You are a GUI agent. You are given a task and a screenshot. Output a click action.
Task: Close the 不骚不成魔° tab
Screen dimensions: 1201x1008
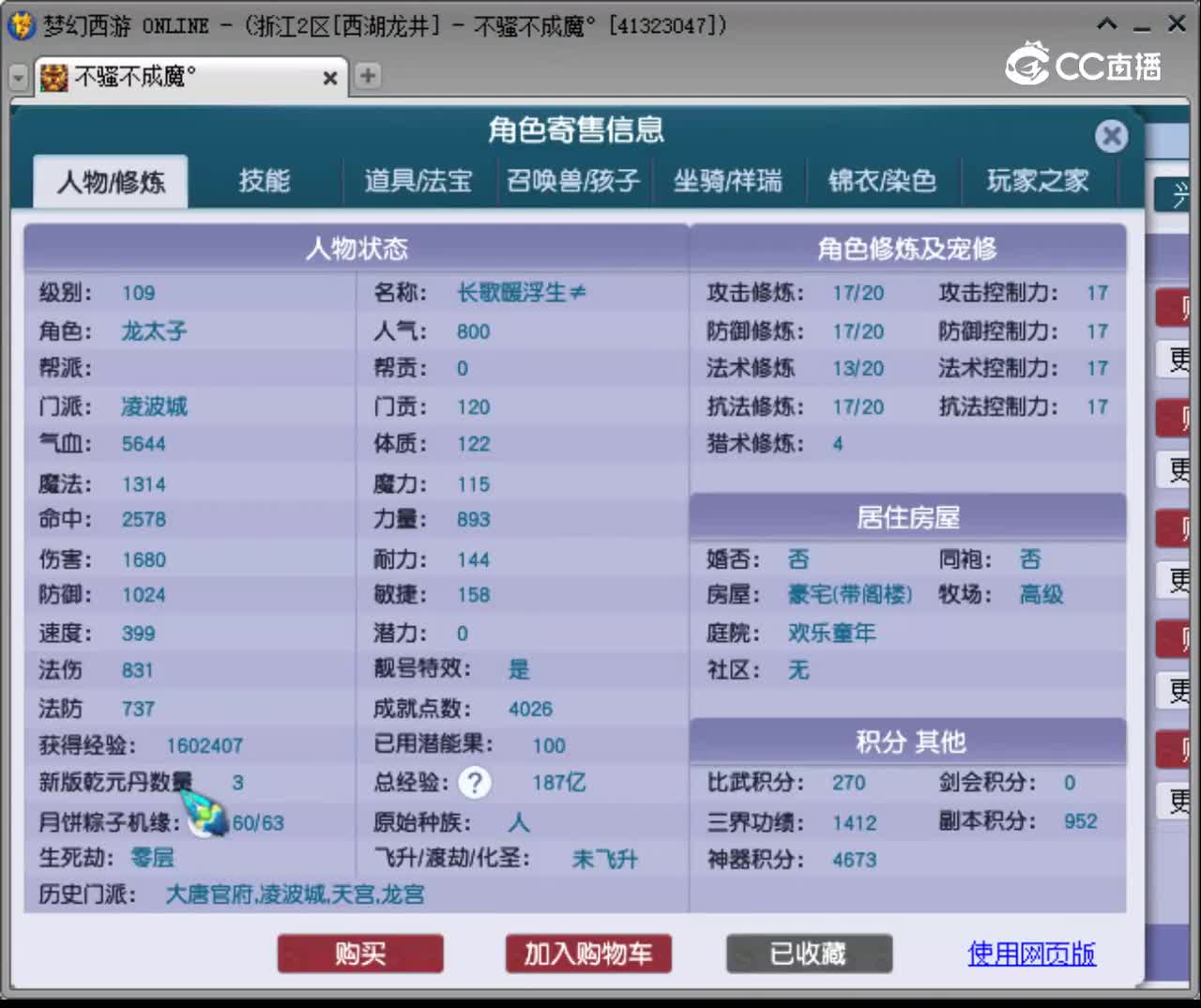(x=330, y=78)
